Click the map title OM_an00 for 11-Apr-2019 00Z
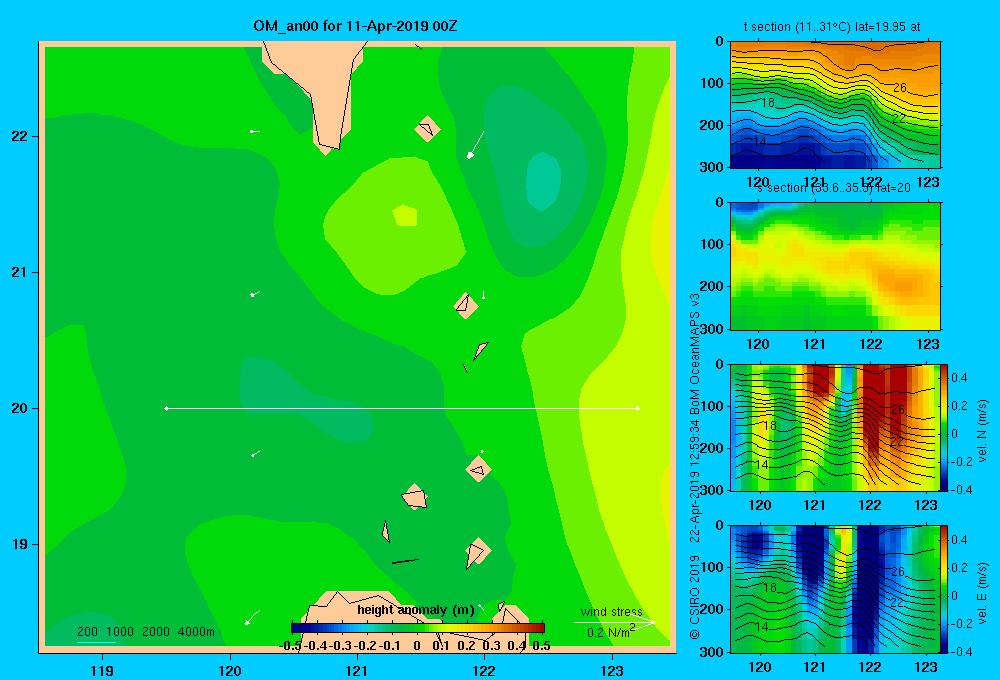Screen dimensions: 1000x680 coord(355,27)
